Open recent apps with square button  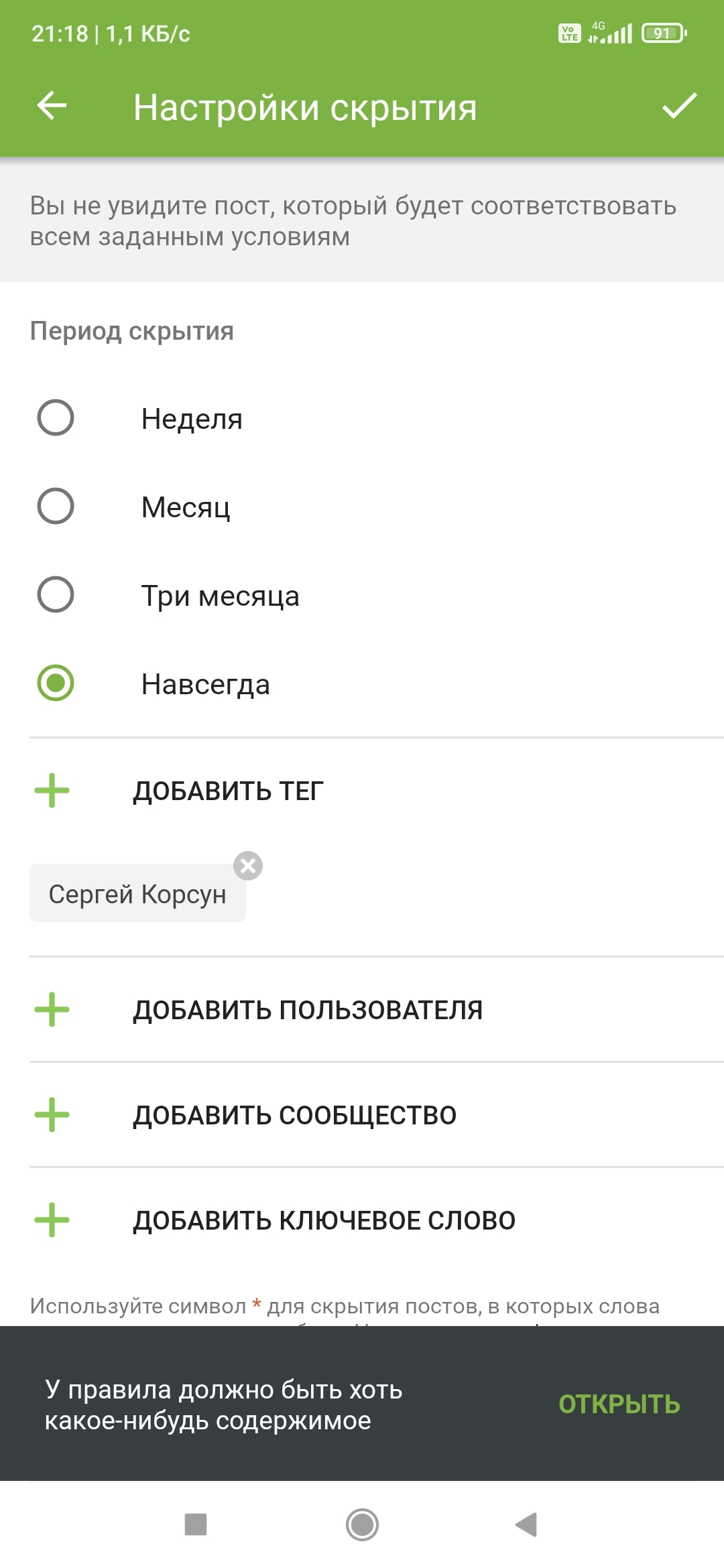coord(196,1524)
